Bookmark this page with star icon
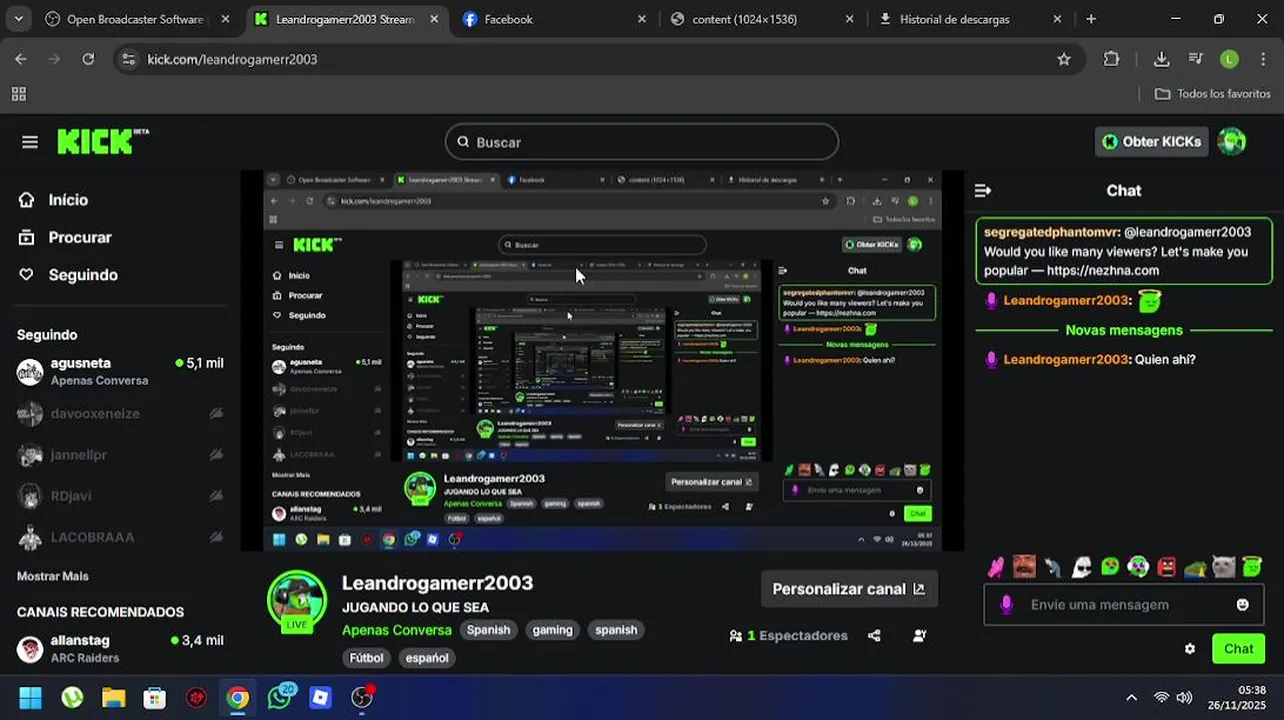 [x=1064, y=59]
